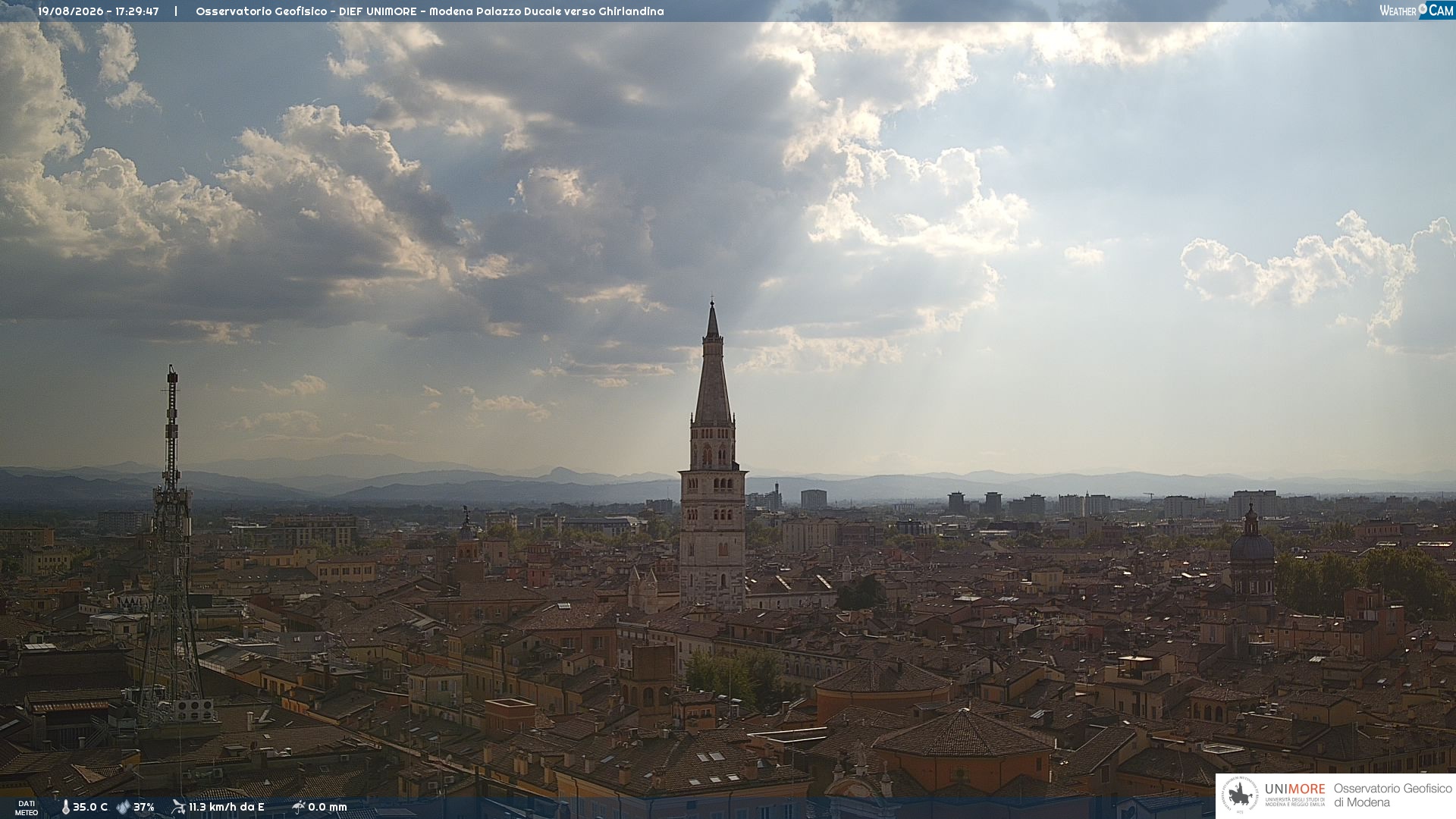
Task: Click the WeatherCam camera lens icon
Action: 1423,8
